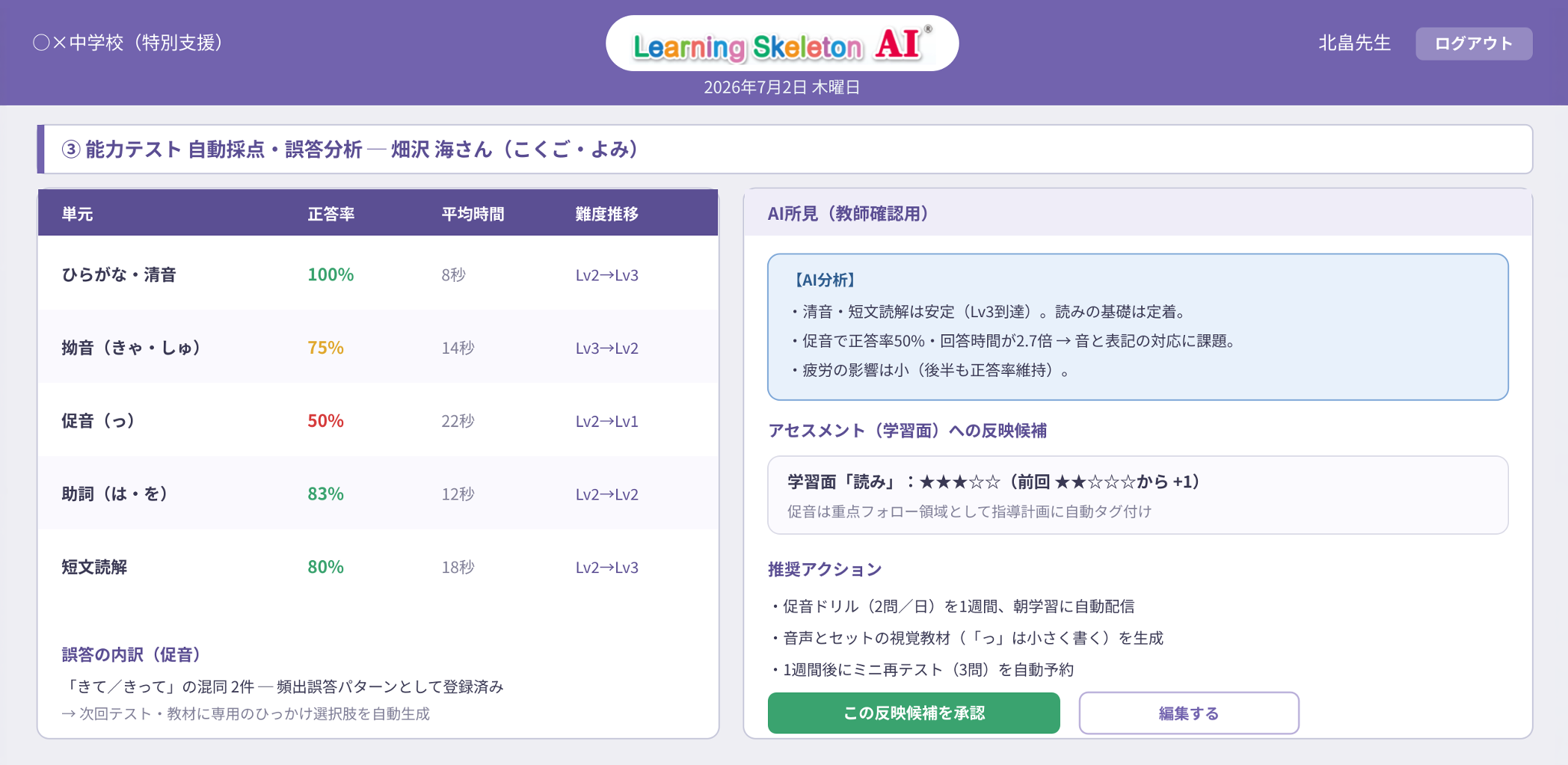1568x765 pixels.
Task: Select the 促音(っ) unit row
Action: [x=378, y=421]
